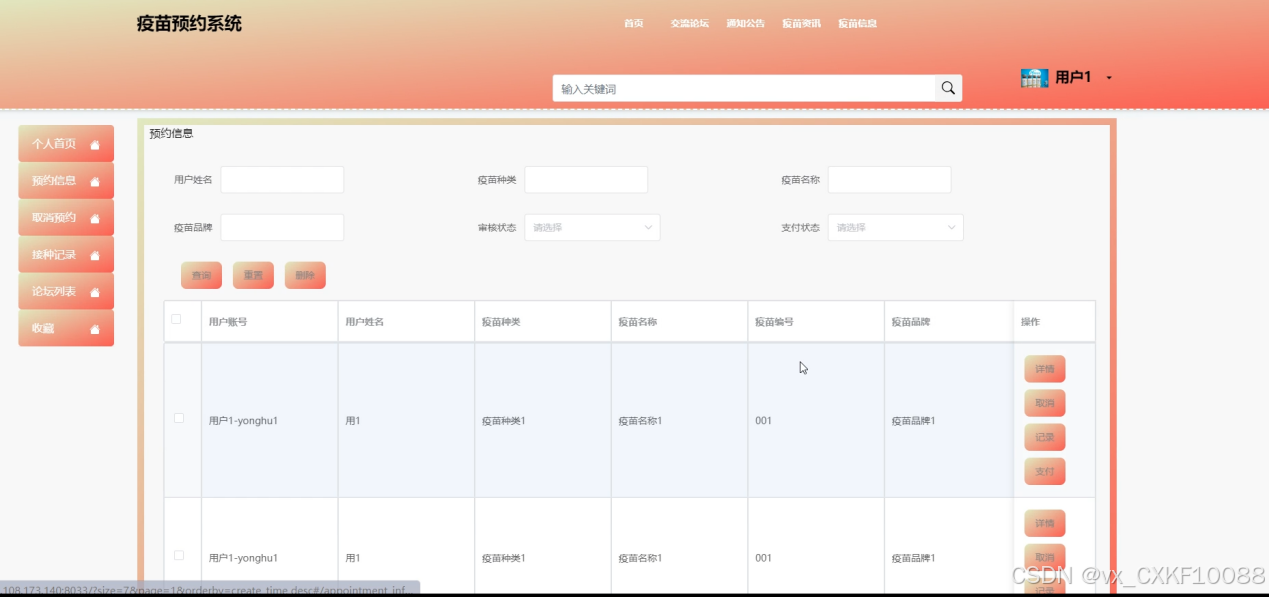Click 取消 in the first row
The width and height of the screenshot is (1269, 597).
pos(1045,403)
